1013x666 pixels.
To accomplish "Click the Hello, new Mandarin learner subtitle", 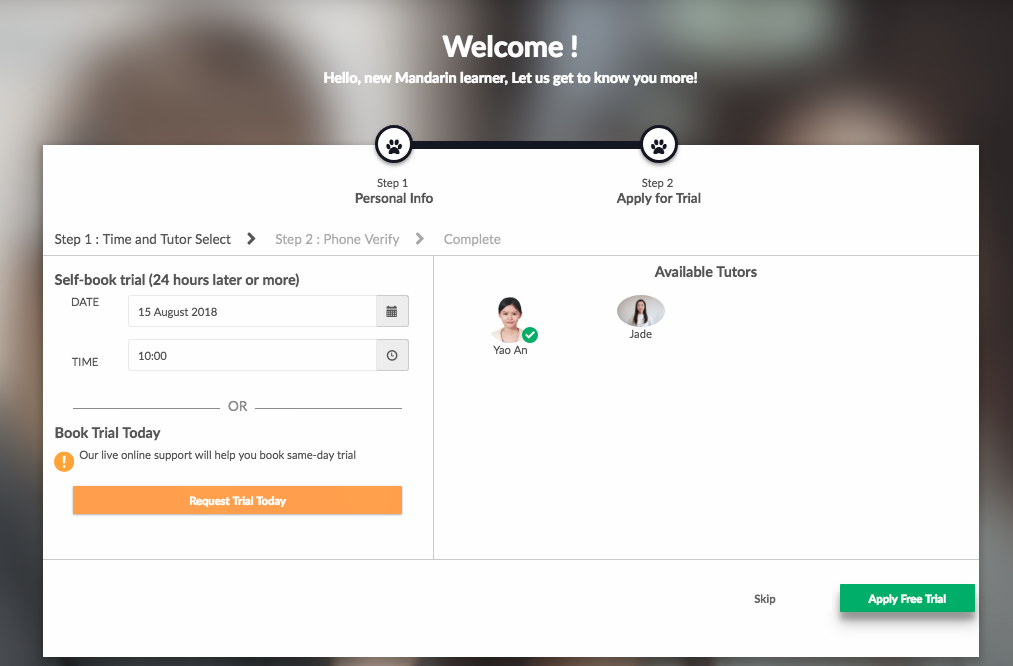I will (510, 78).
